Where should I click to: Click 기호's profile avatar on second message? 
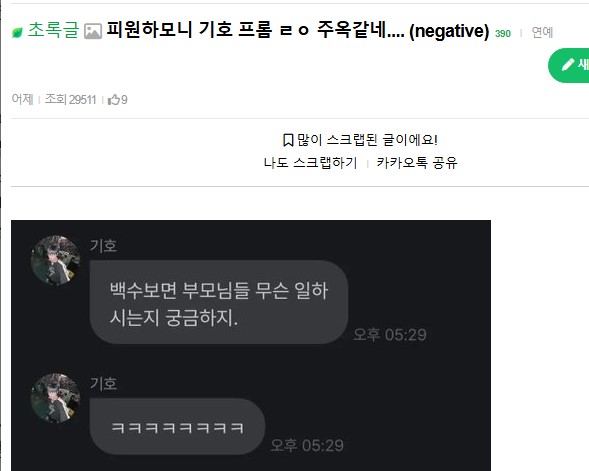[x=56, y=398]
